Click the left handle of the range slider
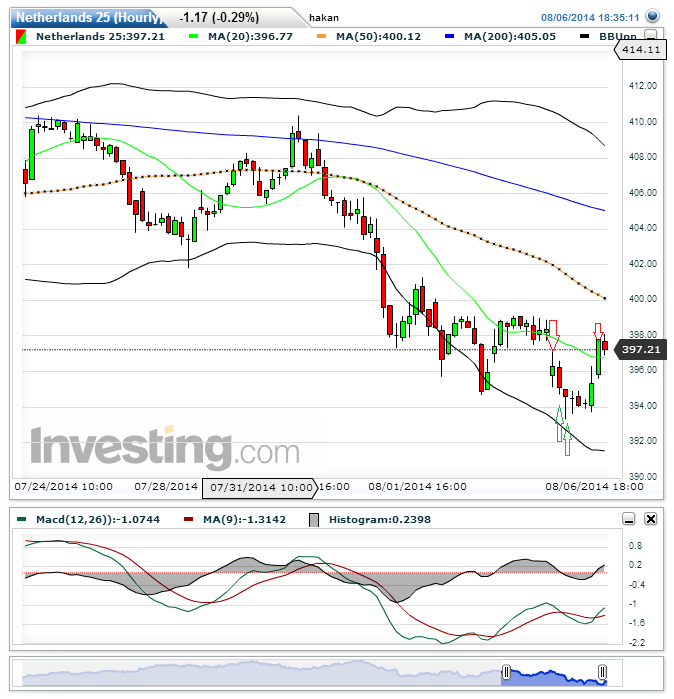 coord(506,672)
